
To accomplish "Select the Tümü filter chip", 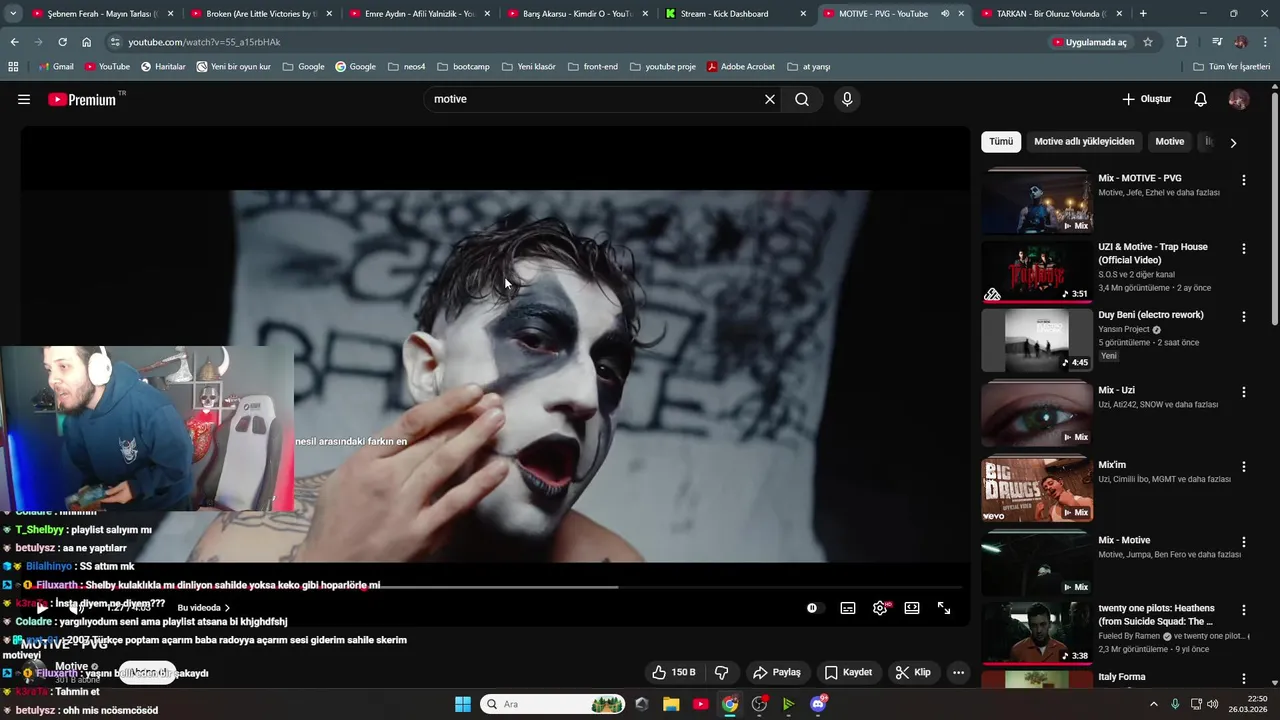I will pos(1001,142).
